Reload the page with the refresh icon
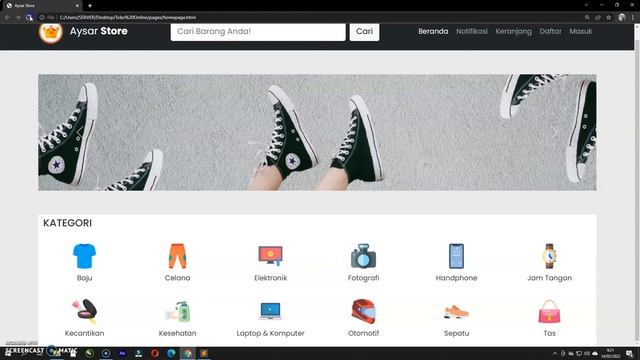 [29, 18]
